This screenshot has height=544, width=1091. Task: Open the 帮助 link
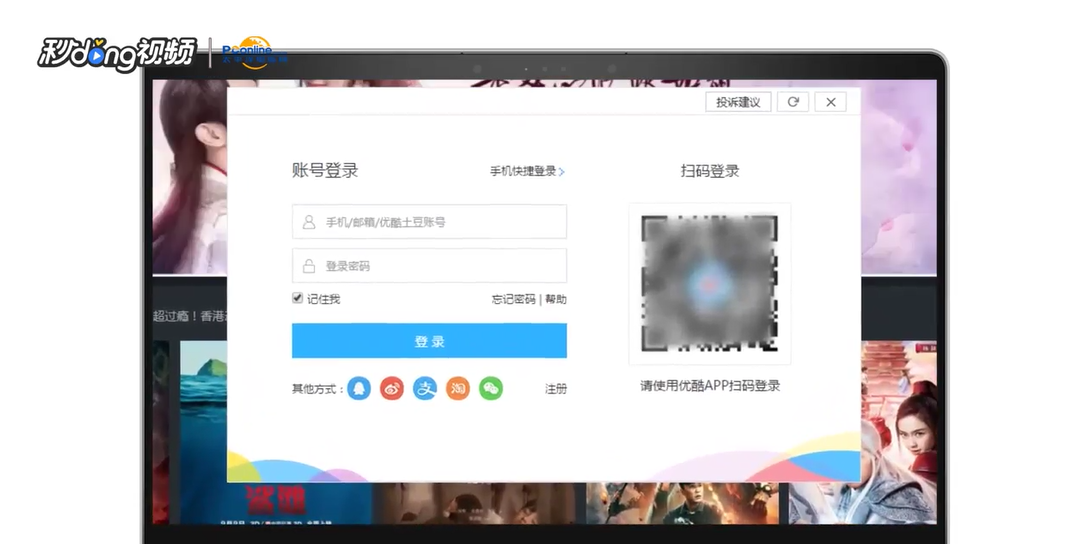(556, 299)
